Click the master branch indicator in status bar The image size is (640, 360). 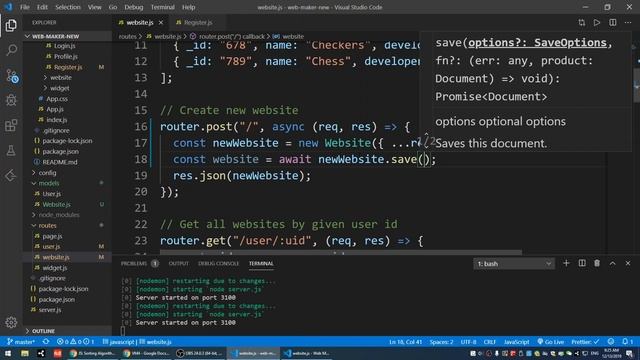21,342
